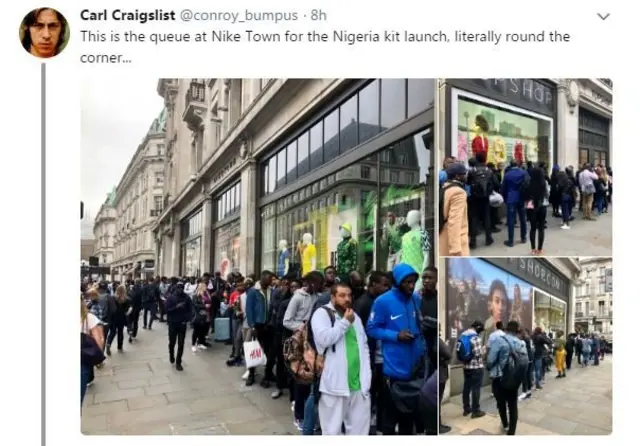Select the man in the blue Nike hoodie
The image size is (640, 446).
(x=397, y=326)
